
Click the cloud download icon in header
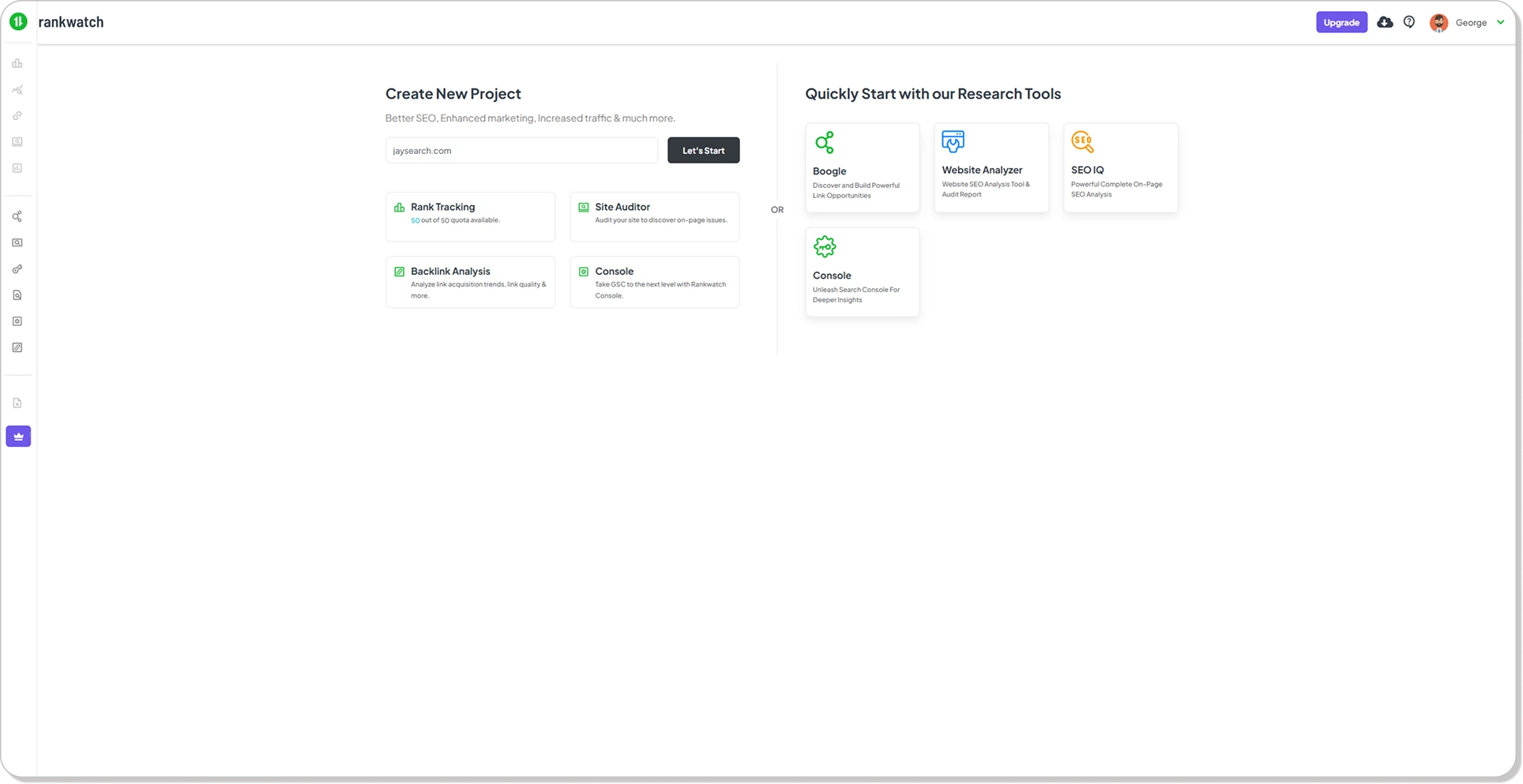[x=1385, y=22]
